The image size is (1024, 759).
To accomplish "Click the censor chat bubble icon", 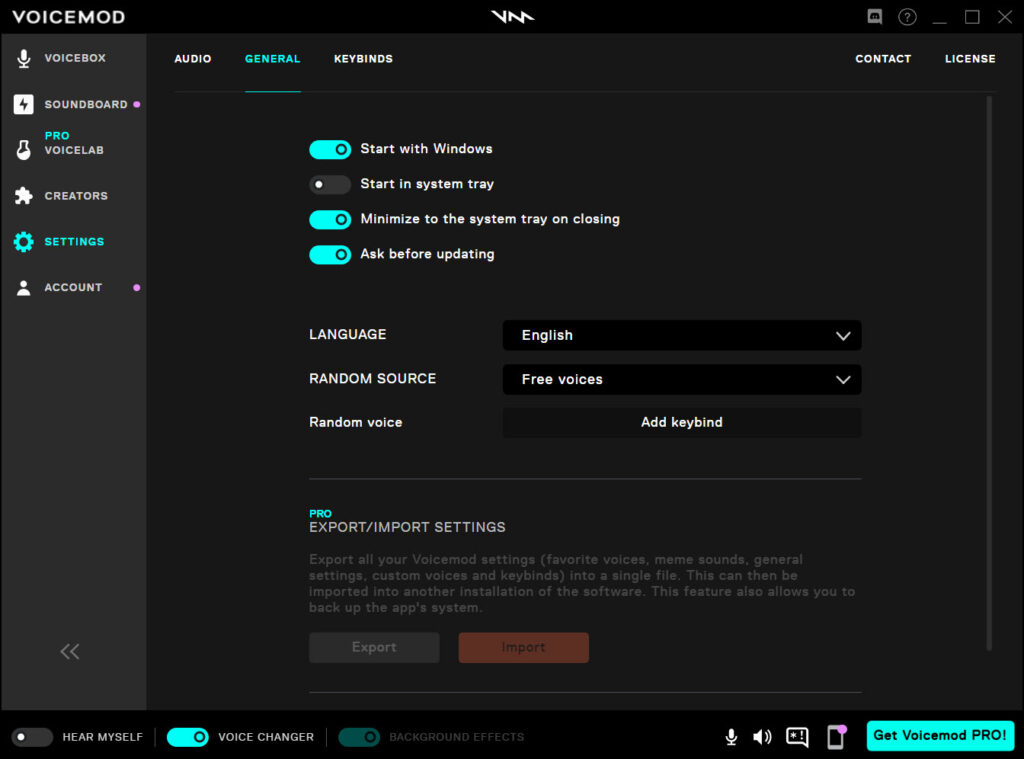I will pos(797,737).
